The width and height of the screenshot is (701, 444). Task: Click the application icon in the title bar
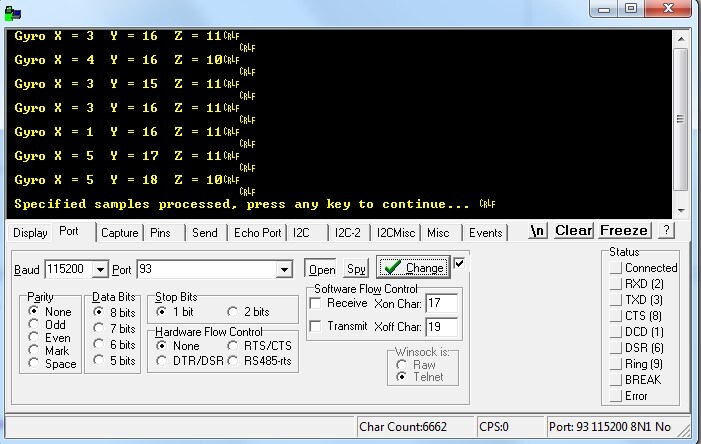[x=13, y=13]
